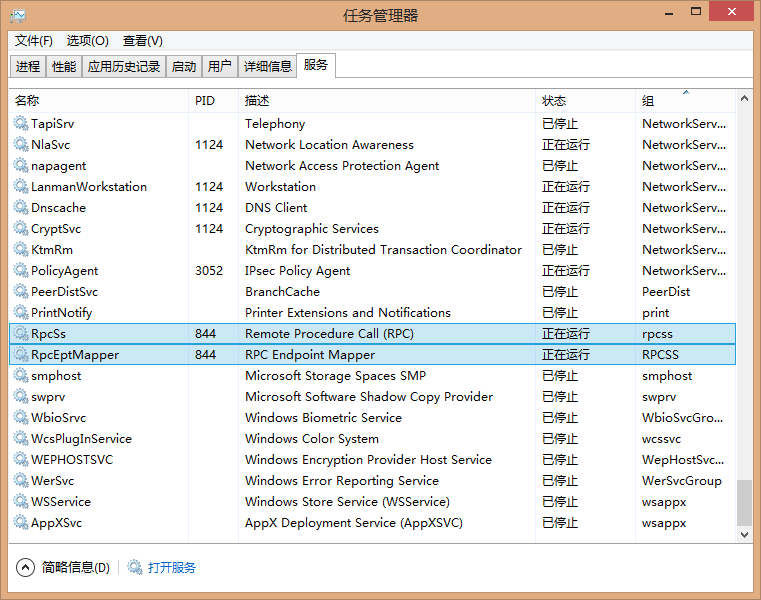Select Windows Error Reporting Service text

pos(342,481)
